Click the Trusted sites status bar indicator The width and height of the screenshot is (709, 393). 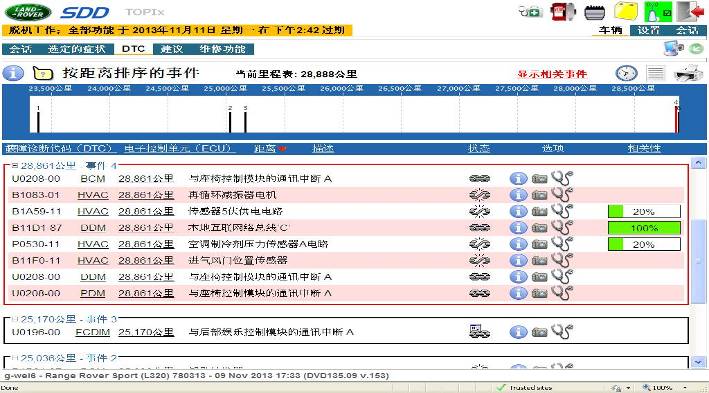(525, 388)
